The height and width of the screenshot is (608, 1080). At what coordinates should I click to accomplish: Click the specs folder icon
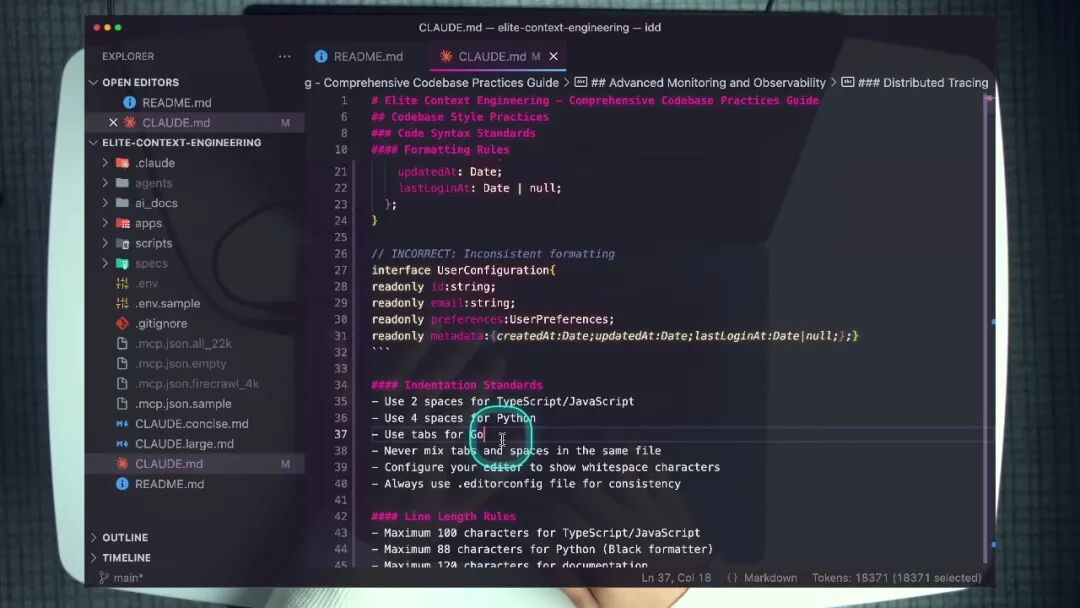pyautogui.click(x=123, y=263)
